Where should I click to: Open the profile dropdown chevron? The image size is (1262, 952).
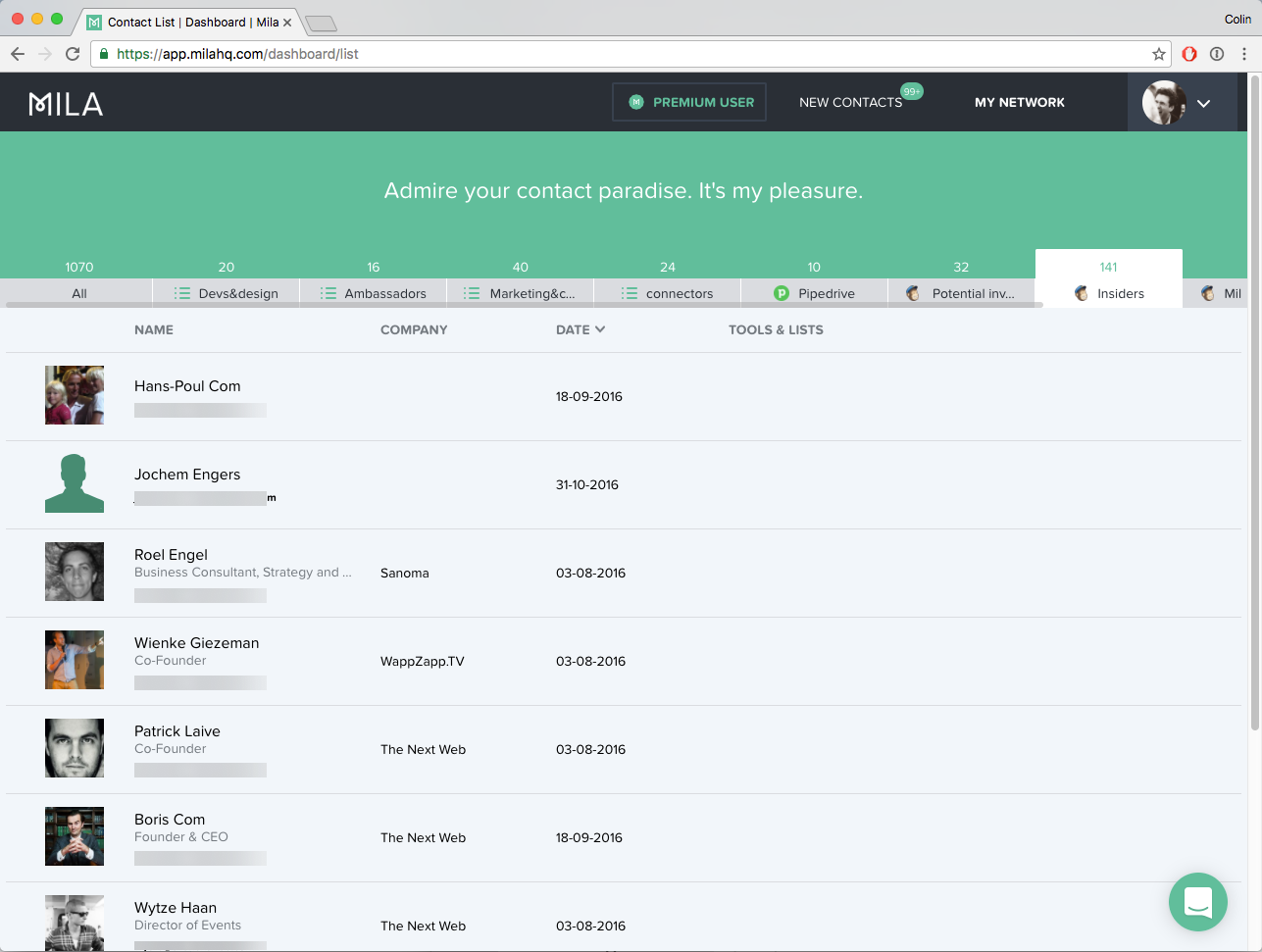[1204, 103]
